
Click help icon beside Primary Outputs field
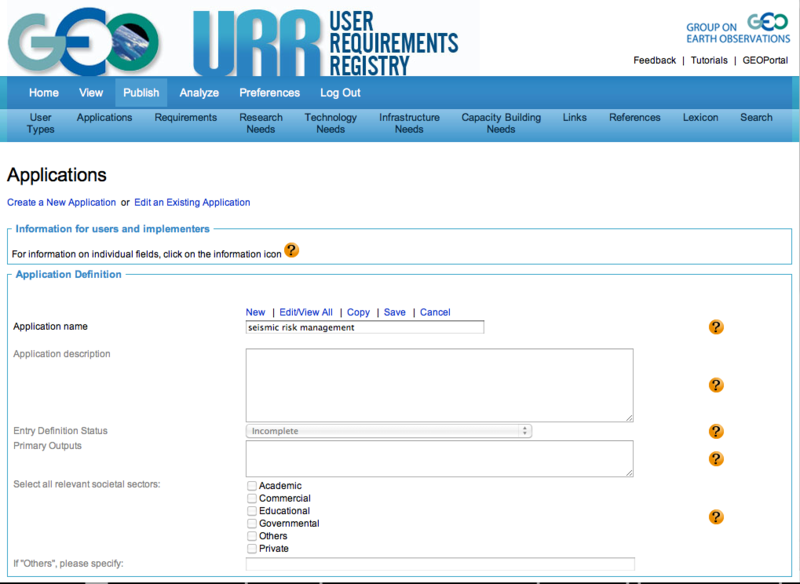coord(716,458)
